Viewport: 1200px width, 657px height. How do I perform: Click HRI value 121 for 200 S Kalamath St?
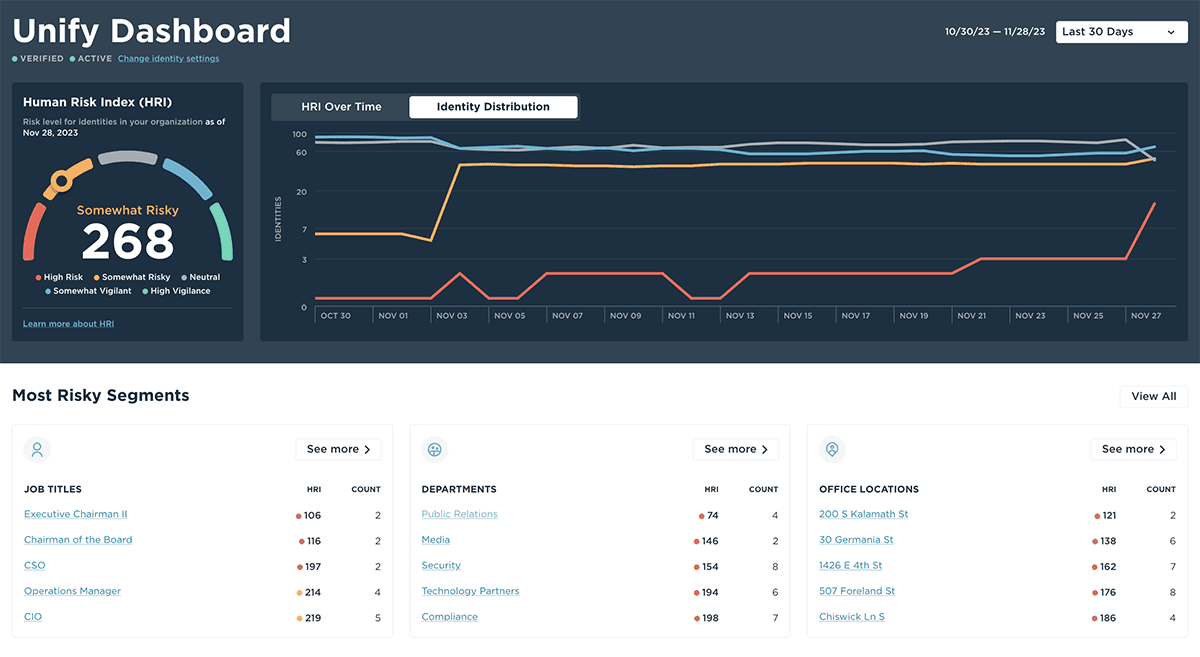[x=1108, y=516]
